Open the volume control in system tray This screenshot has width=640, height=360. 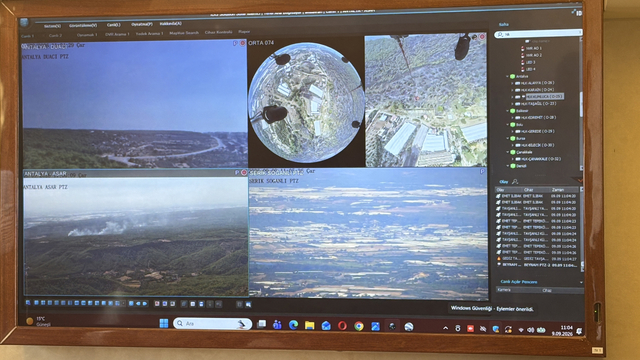tap(530, 330)
